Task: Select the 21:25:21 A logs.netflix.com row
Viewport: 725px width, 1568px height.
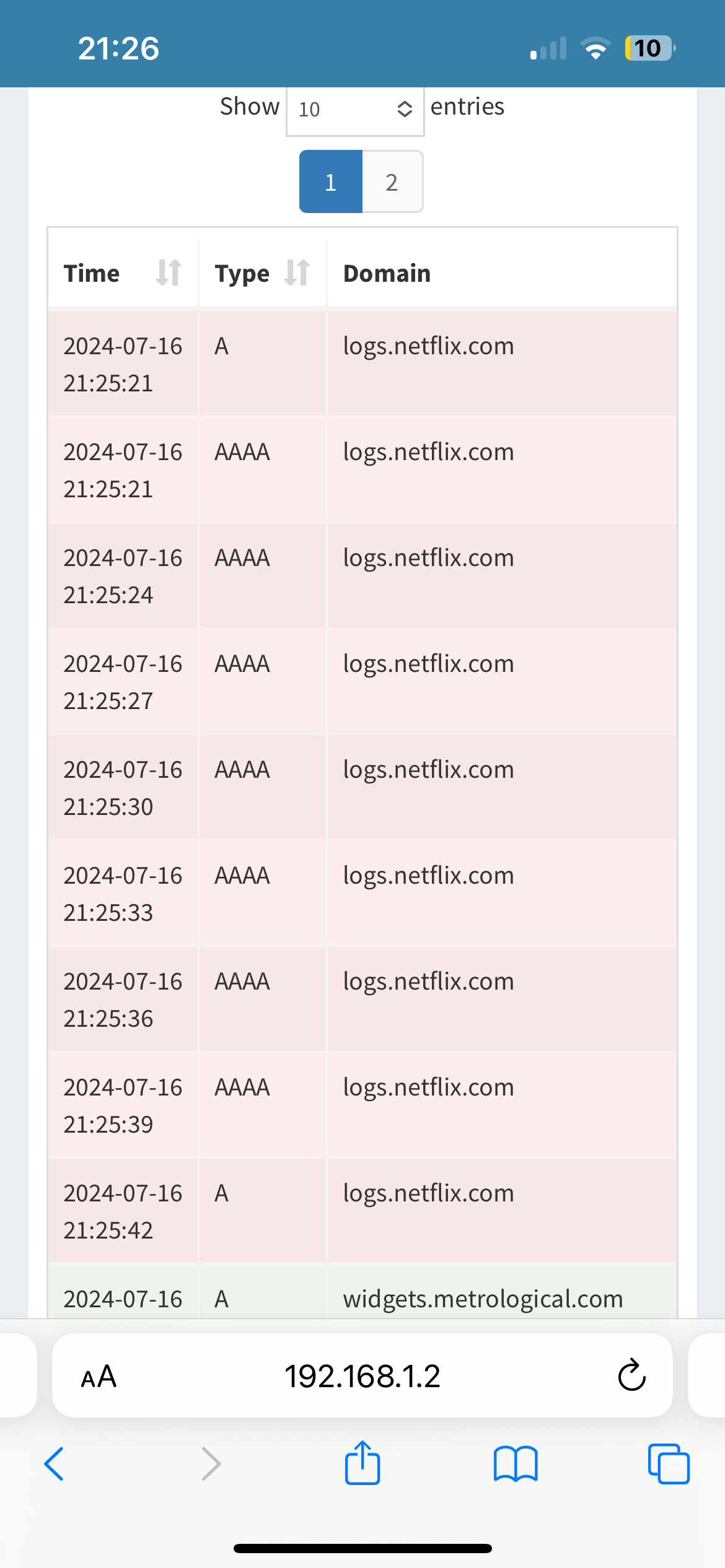Action: click(x=362, y=364)
